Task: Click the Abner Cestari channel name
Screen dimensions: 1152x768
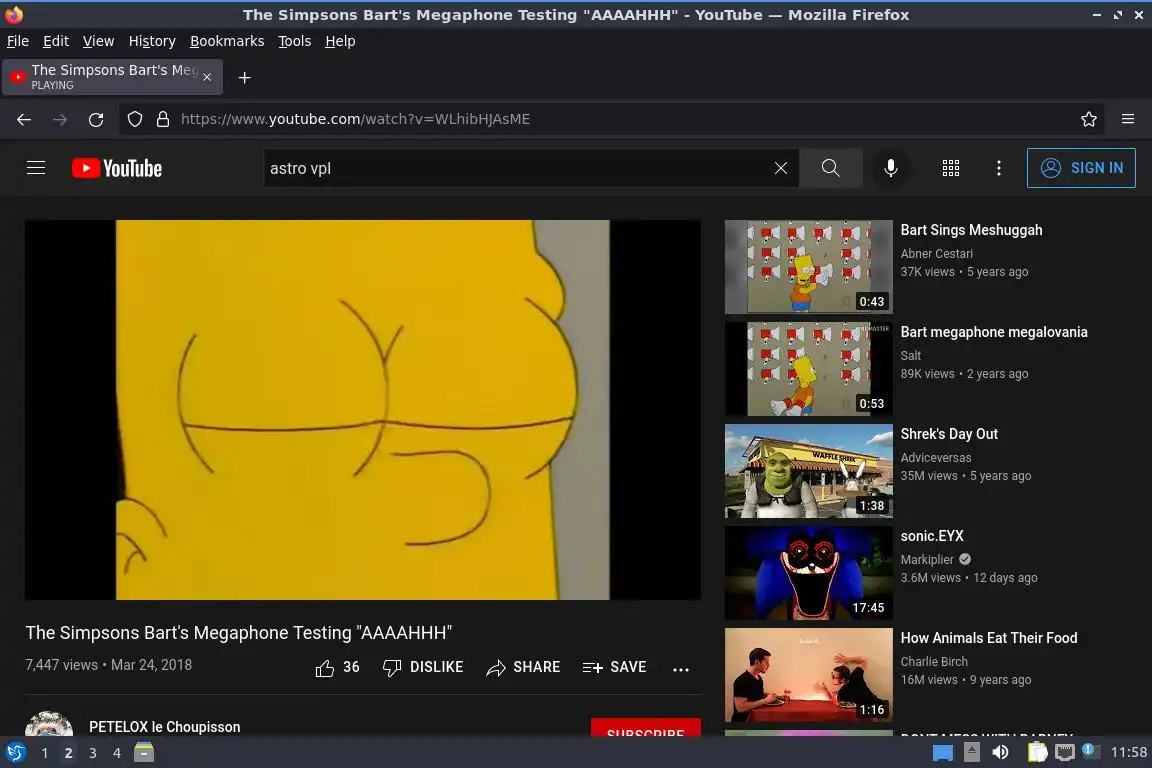Action: tap(937, 254)
